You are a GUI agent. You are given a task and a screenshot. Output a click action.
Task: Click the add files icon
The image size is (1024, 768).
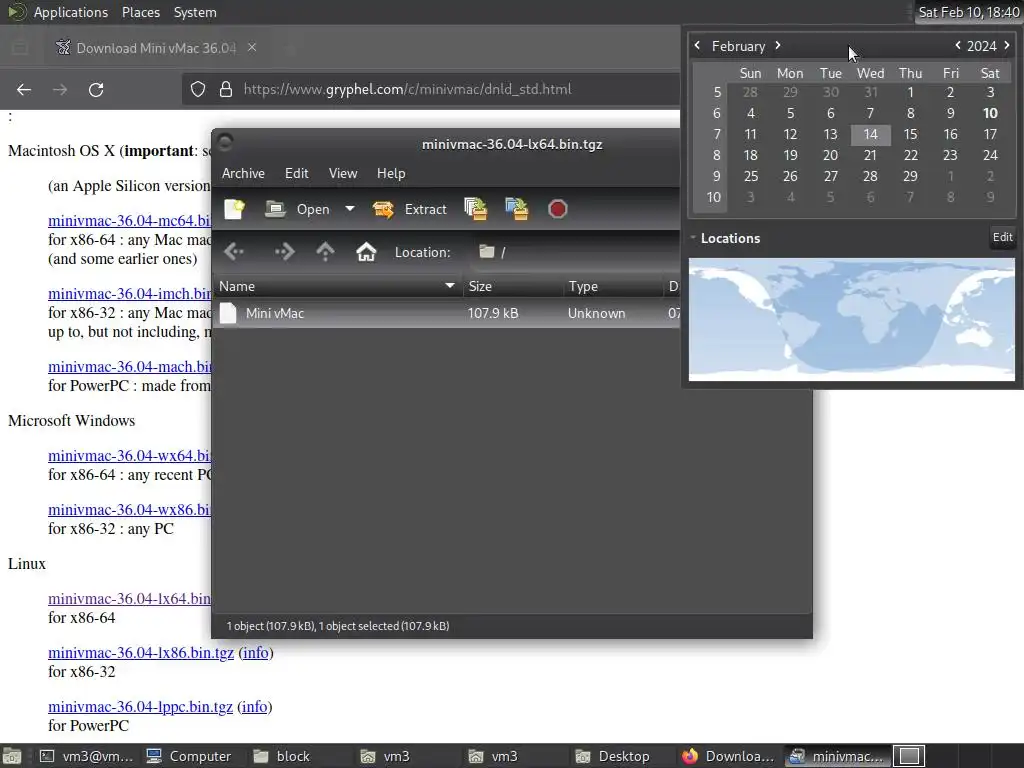475,209
